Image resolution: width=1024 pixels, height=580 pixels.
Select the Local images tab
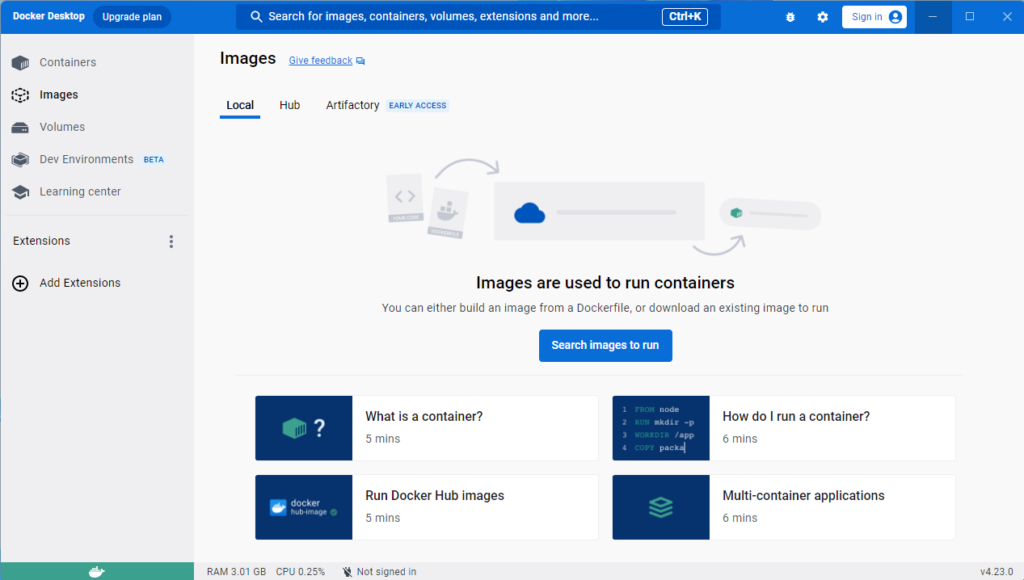click(240, 105)
